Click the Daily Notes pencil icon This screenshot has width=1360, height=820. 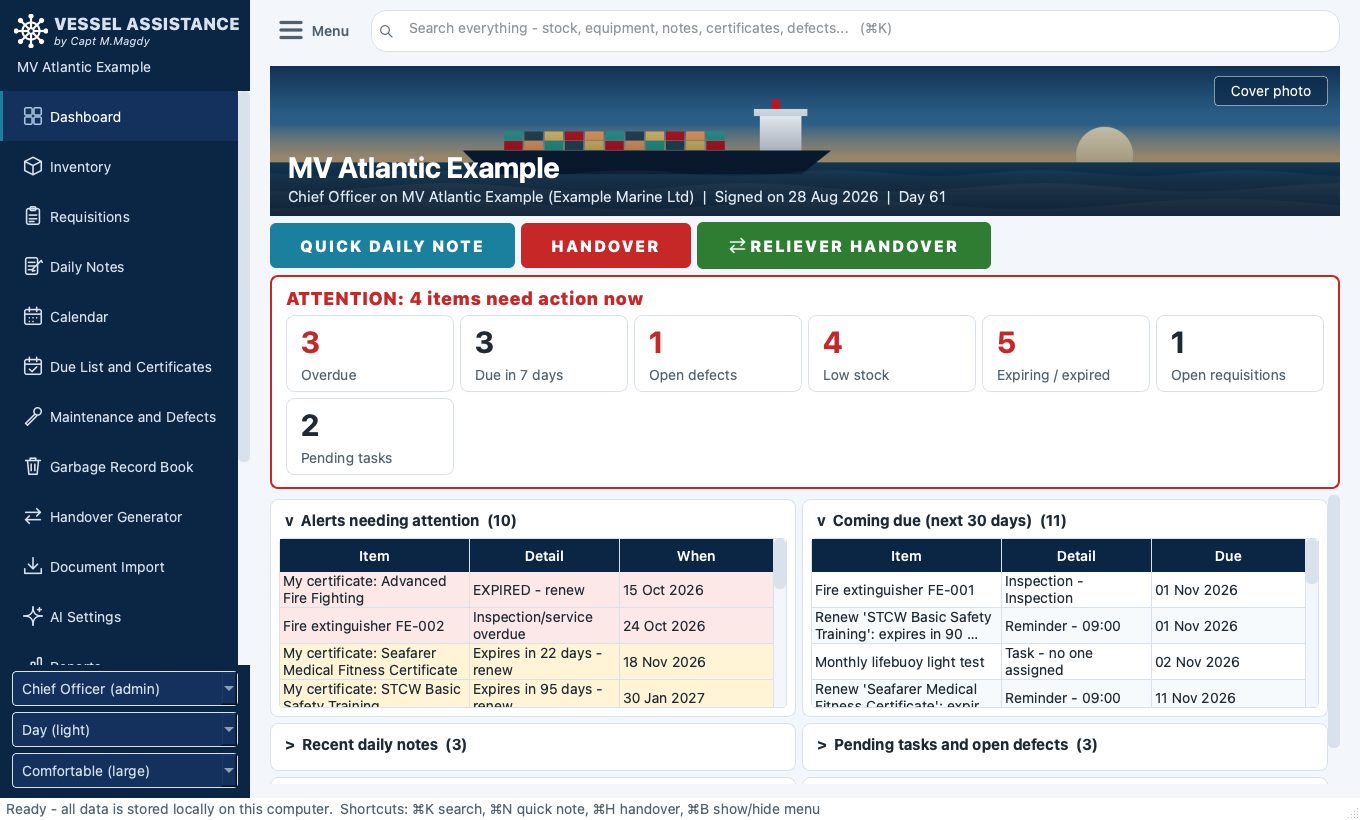coord(32,266)
